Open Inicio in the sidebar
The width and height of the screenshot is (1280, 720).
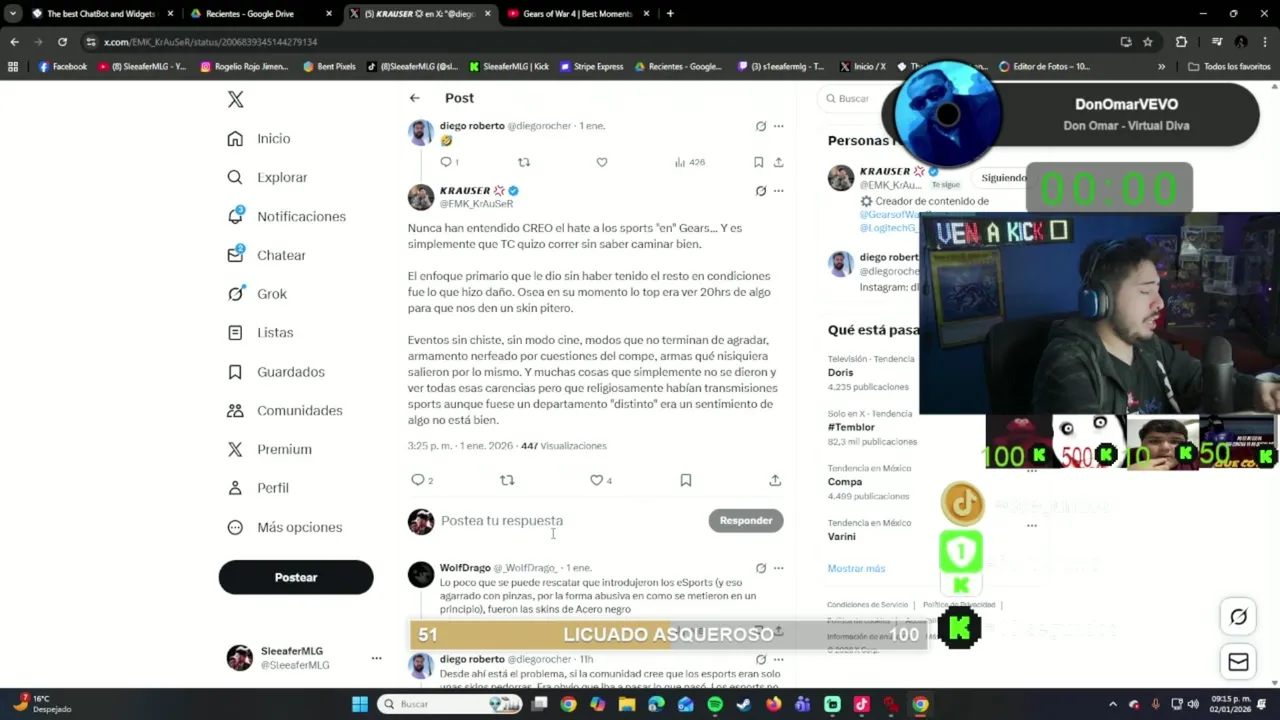point(259,139)
